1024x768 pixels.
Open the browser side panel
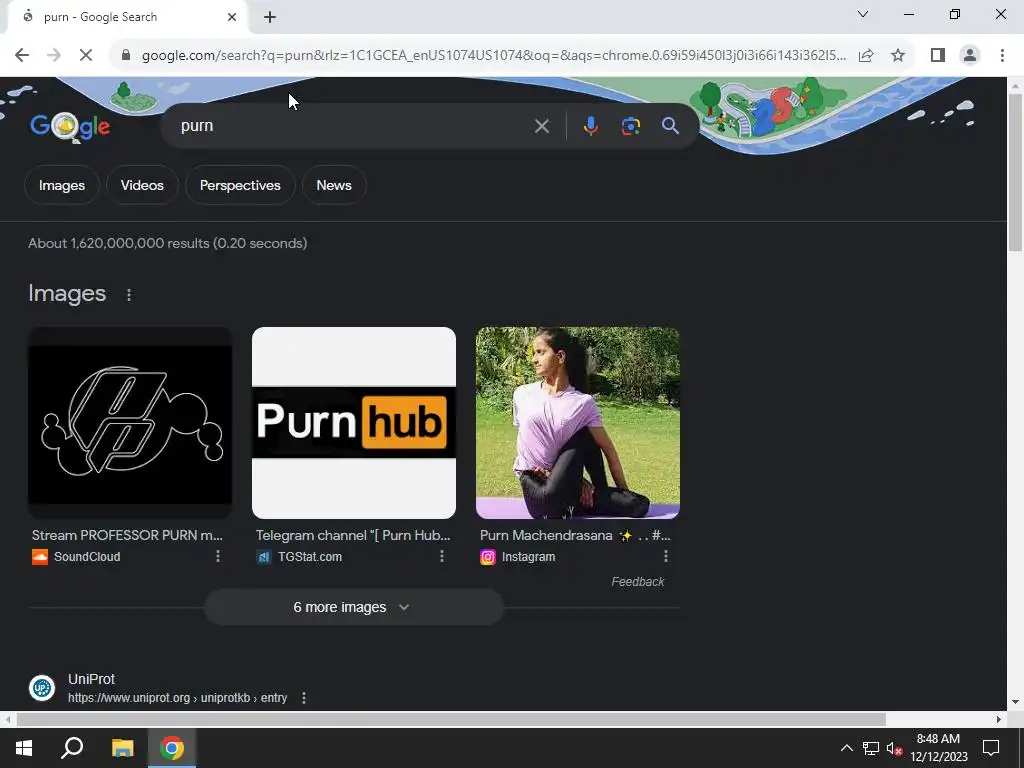(938, 56)
